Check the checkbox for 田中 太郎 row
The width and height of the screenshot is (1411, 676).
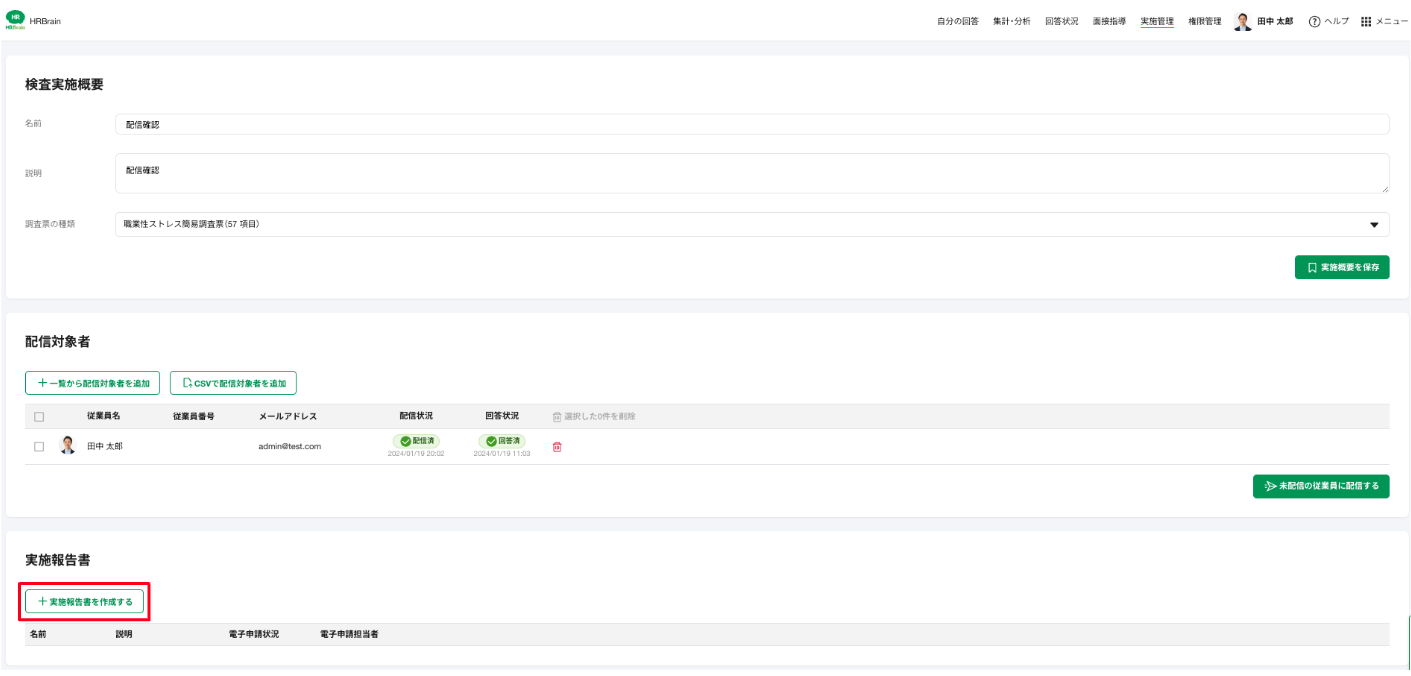39,447
